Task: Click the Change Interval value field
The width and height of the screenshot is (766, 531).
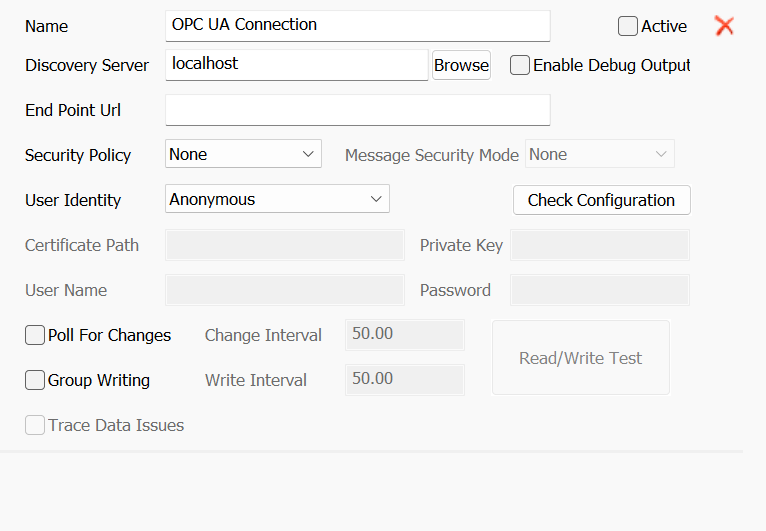Action: point(404,335)
